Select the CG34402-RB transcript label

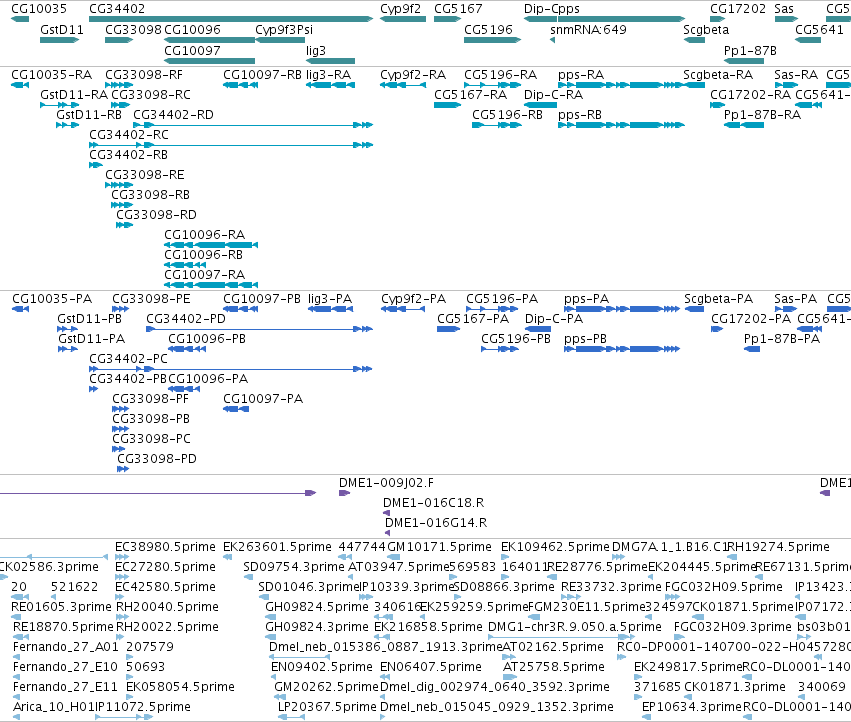coord(128,155)
